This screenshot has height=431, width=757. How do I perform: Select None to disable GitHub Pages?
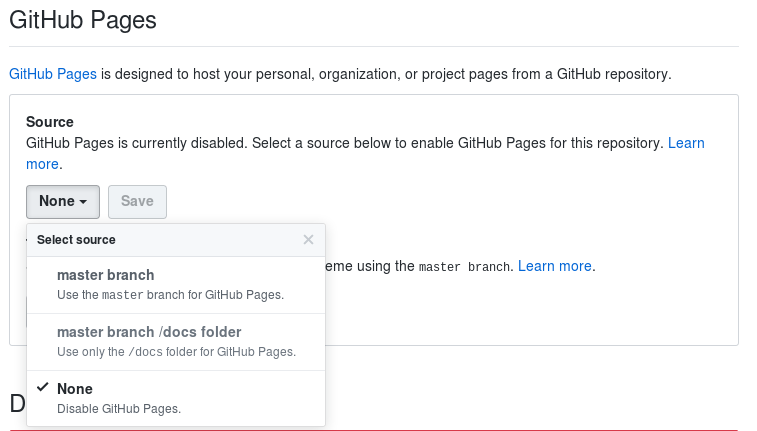click(x=74, y=389)
